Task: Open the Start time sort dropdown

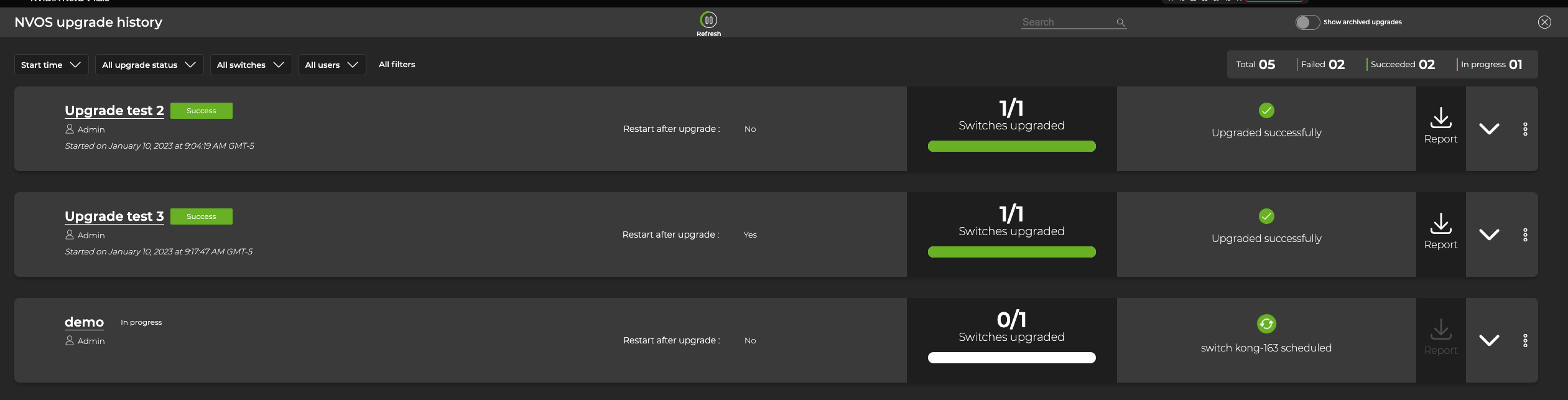Action: tap(51, 65)
